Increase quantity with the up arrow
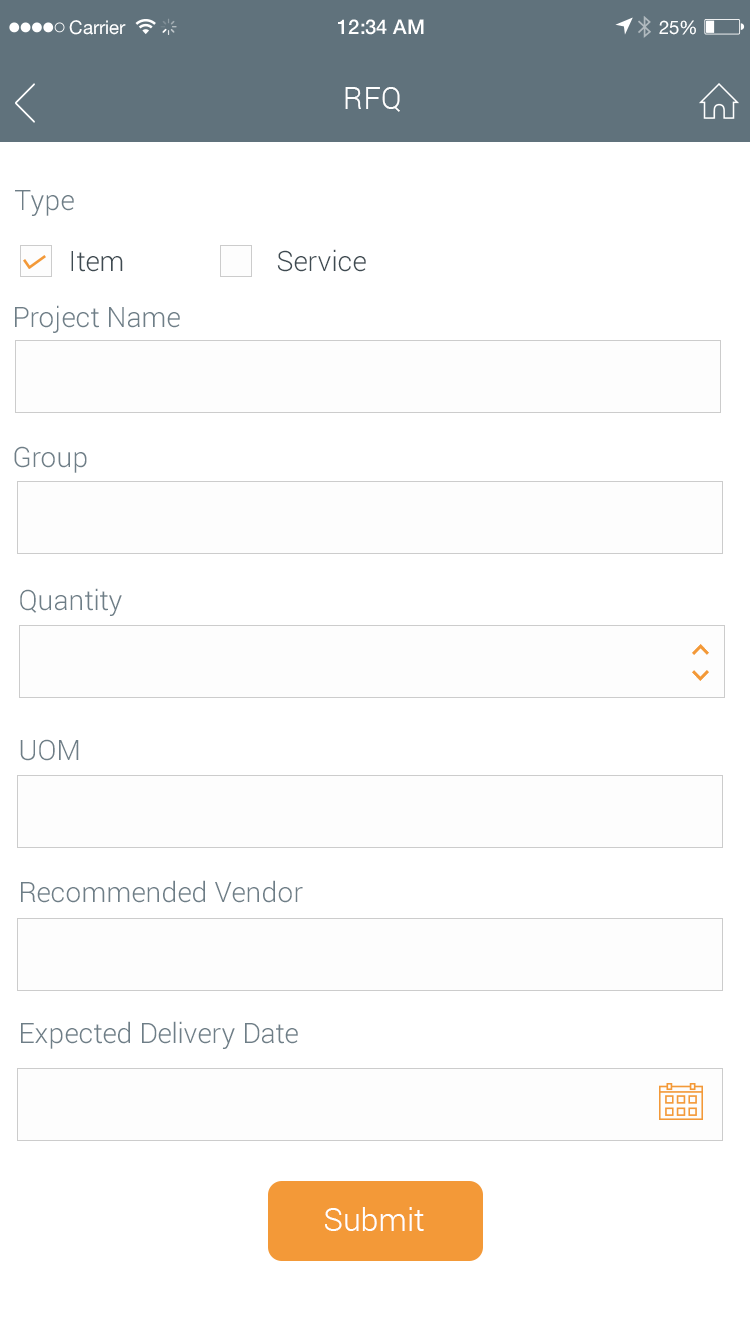Viewport: 750px width, 1324px height. click(x=700, y=649)
